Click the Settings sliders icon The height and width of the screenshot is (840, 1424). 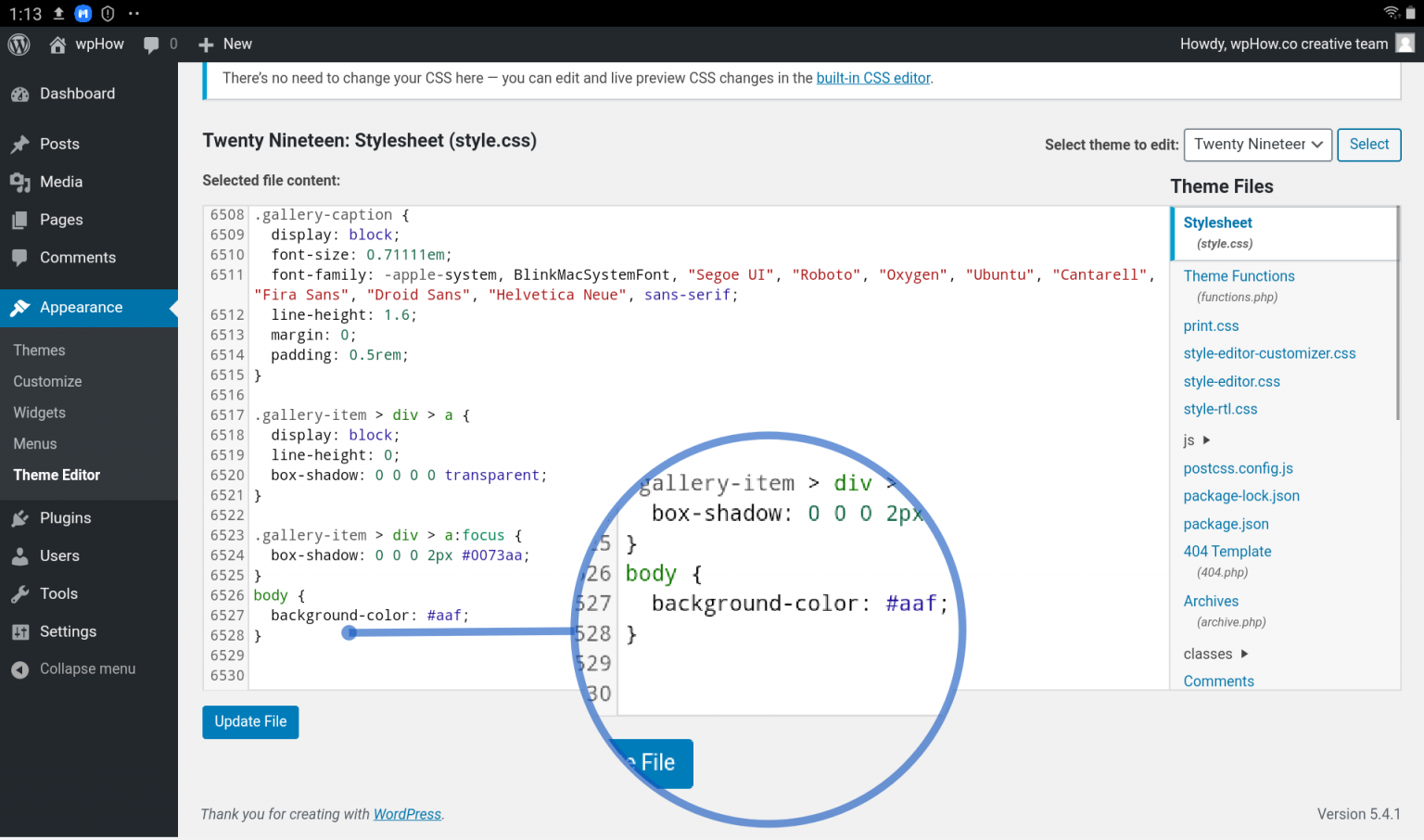click(x=19, y=632)
